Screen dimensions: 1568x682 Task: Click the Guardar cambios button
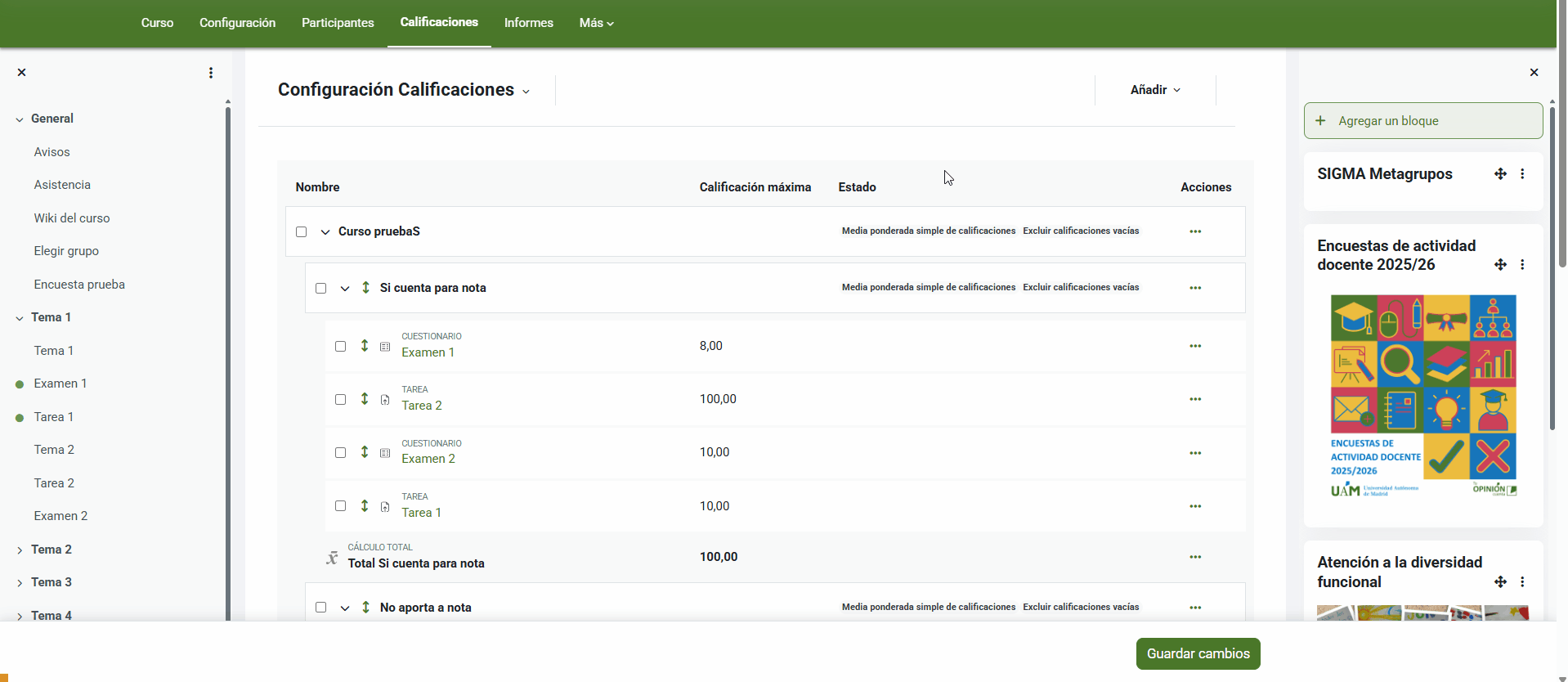[x=1198, y=653]
